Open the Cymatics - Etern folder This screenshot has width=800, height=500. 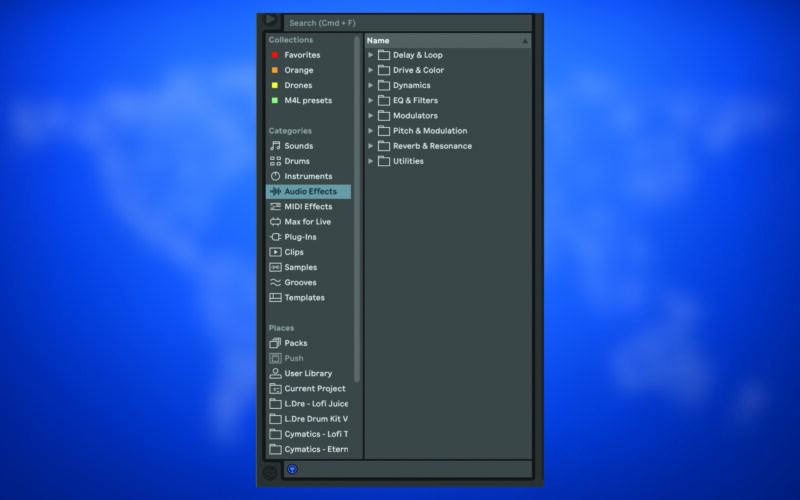(x=309, y=449)
